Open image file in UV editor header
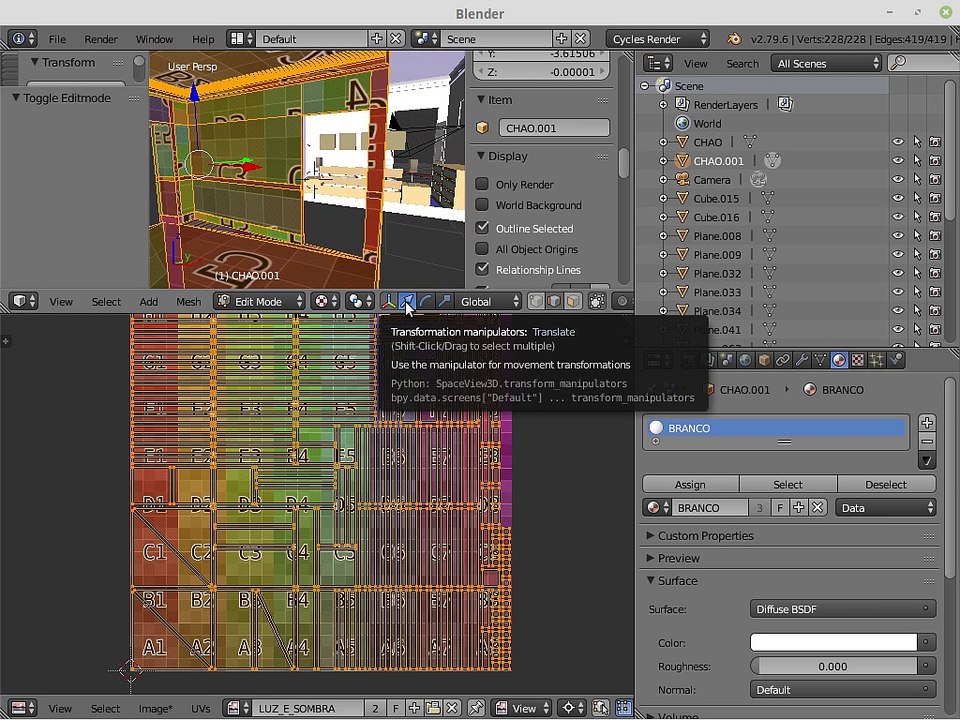The image size is (960, 720). (433, 708)
